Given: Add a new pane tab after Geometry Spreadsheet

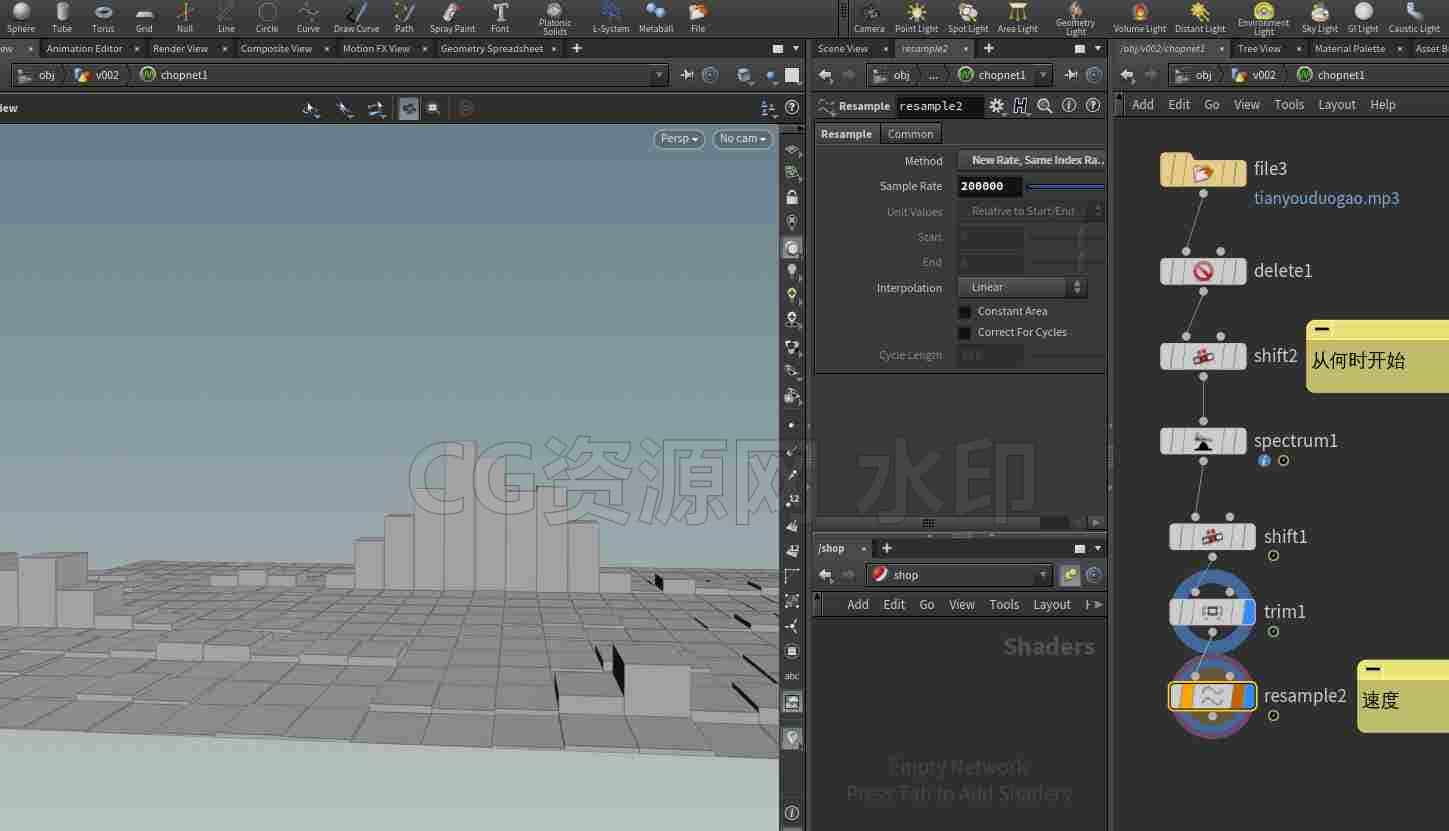Looking at the screenshot, I should [577, 48].
